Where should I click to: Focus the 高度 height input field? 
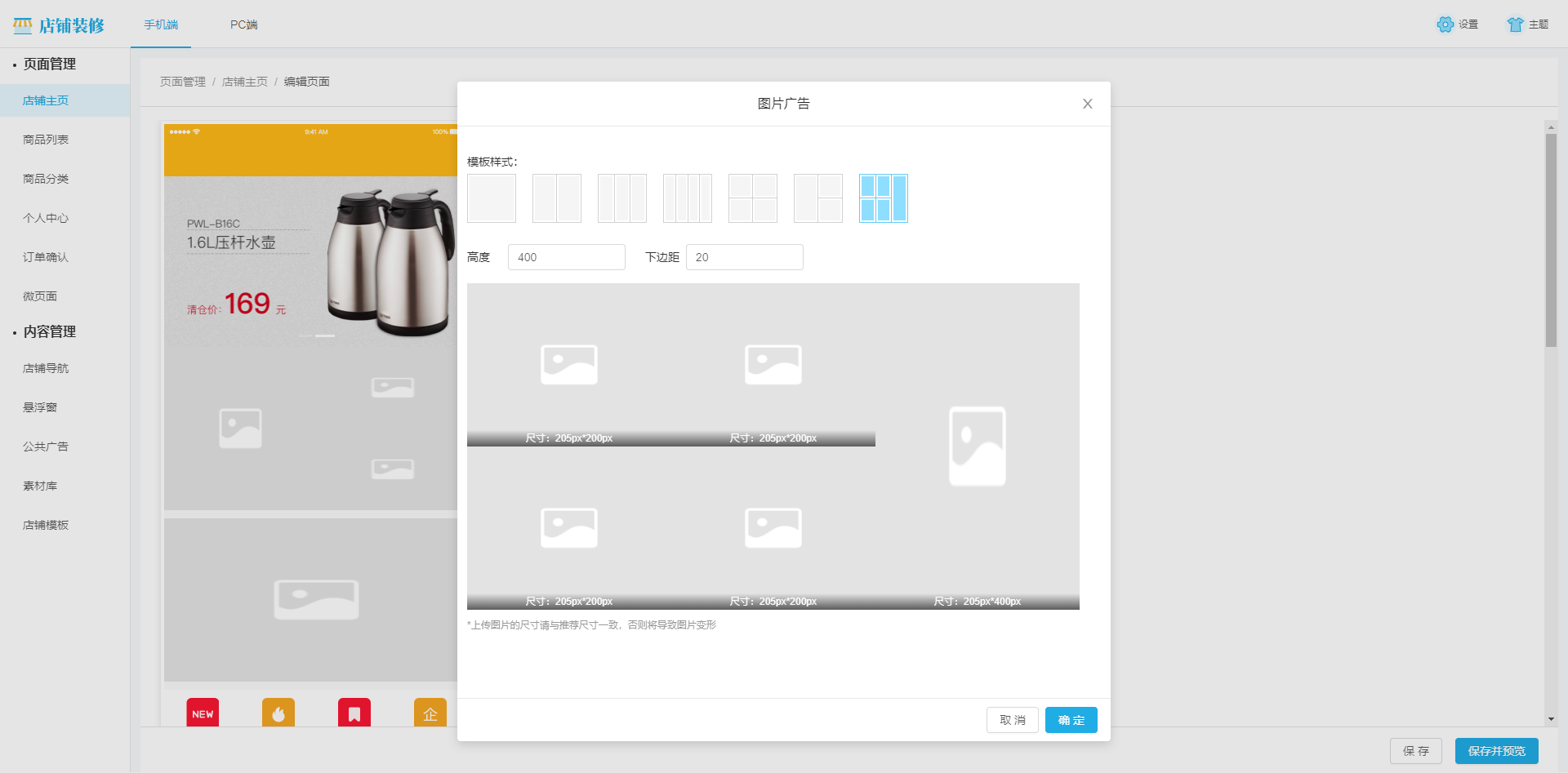(567, 257)
